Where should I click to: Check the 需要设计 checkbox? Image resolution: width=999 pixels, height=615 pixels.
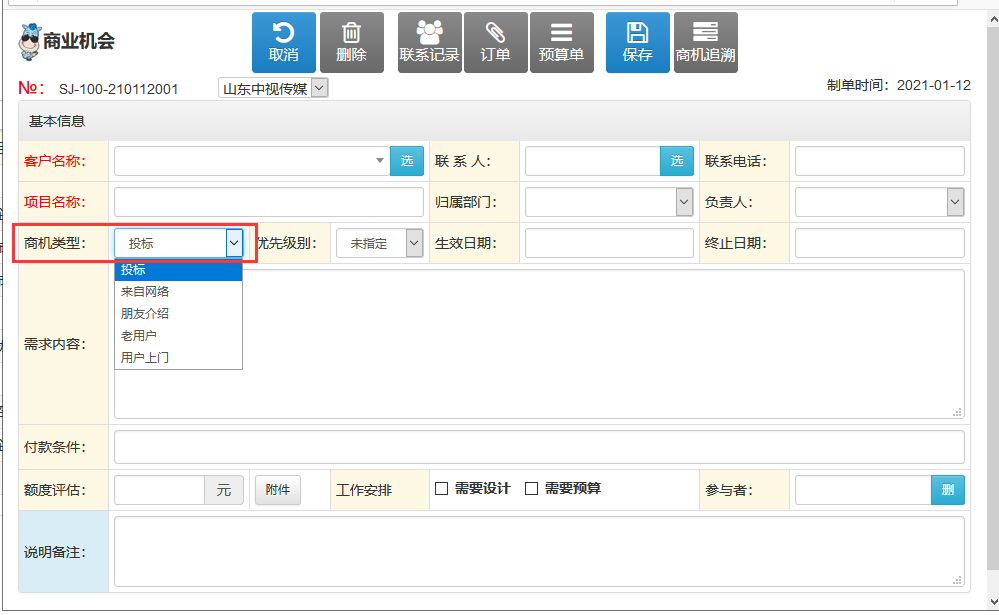[442, 489]
